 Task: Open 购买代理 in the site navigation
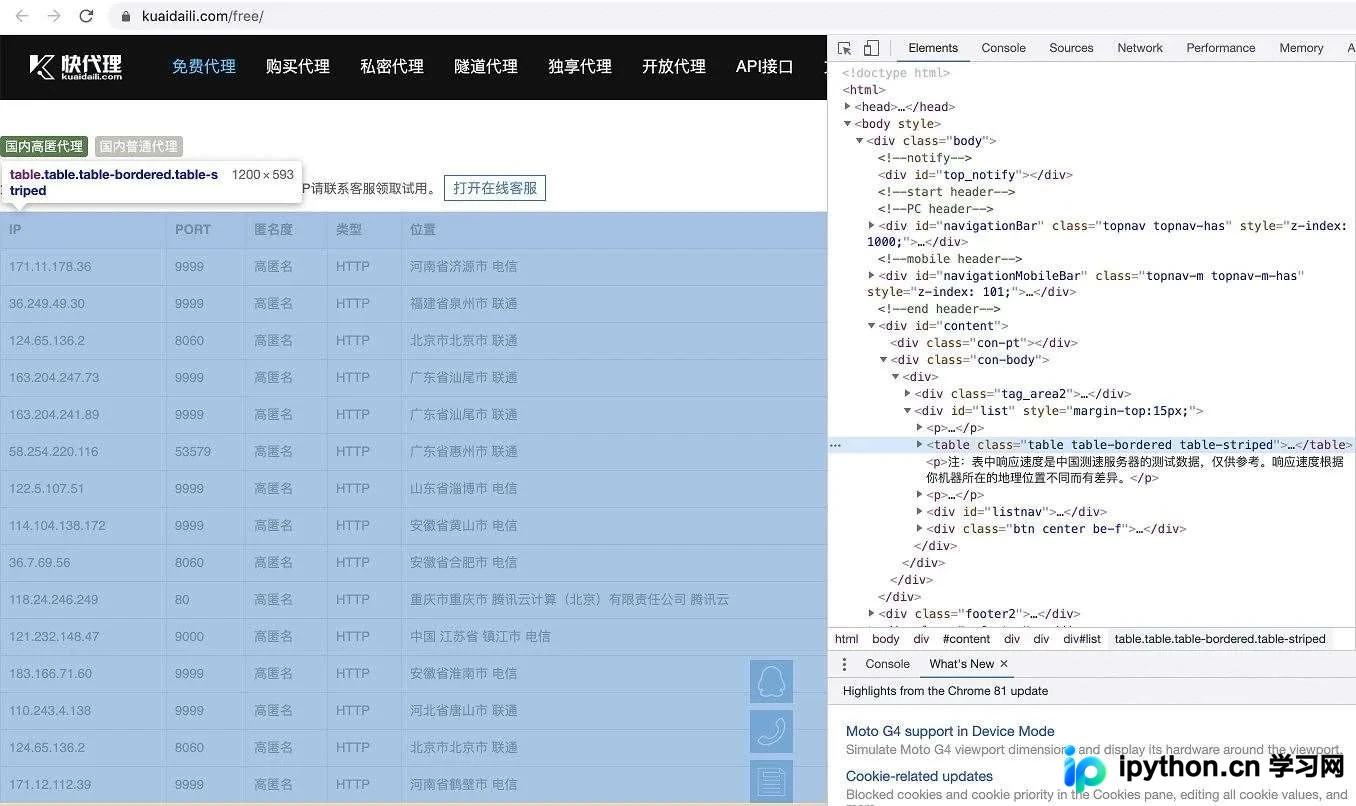click(298, 67)
